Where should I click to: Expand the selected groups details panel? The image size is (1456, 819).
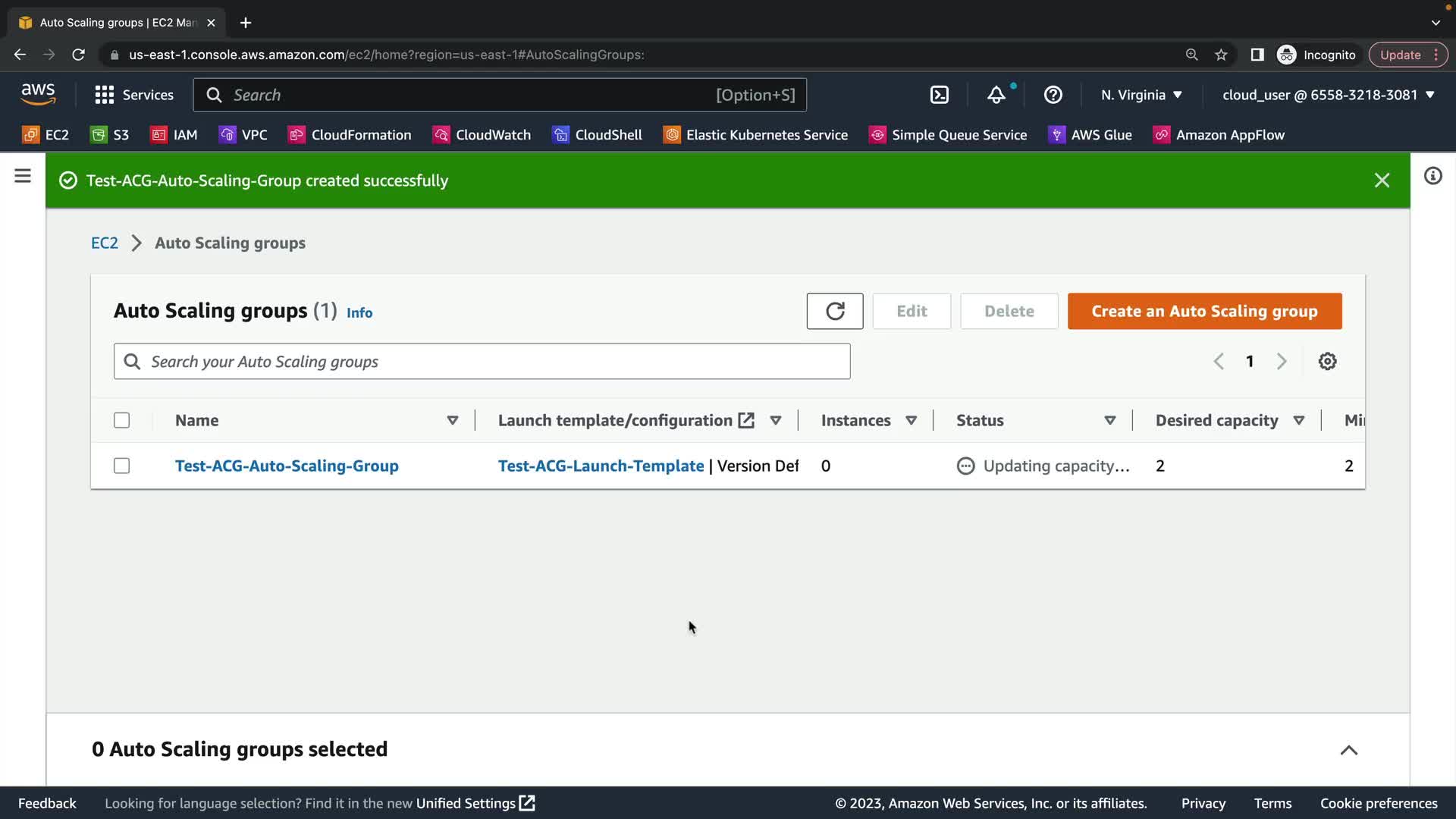[x=1348, y=750]
